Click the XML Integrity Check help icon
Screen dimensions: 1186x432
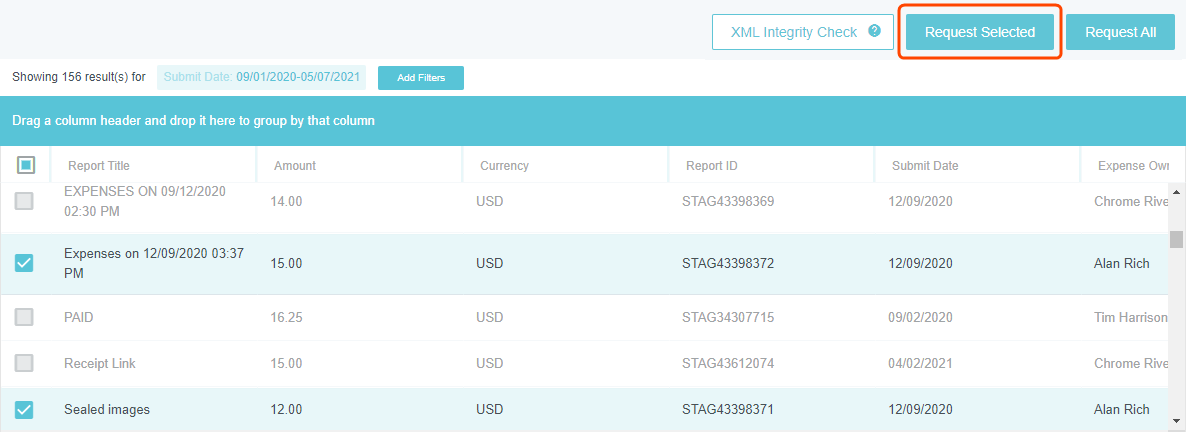pos(875,31)
